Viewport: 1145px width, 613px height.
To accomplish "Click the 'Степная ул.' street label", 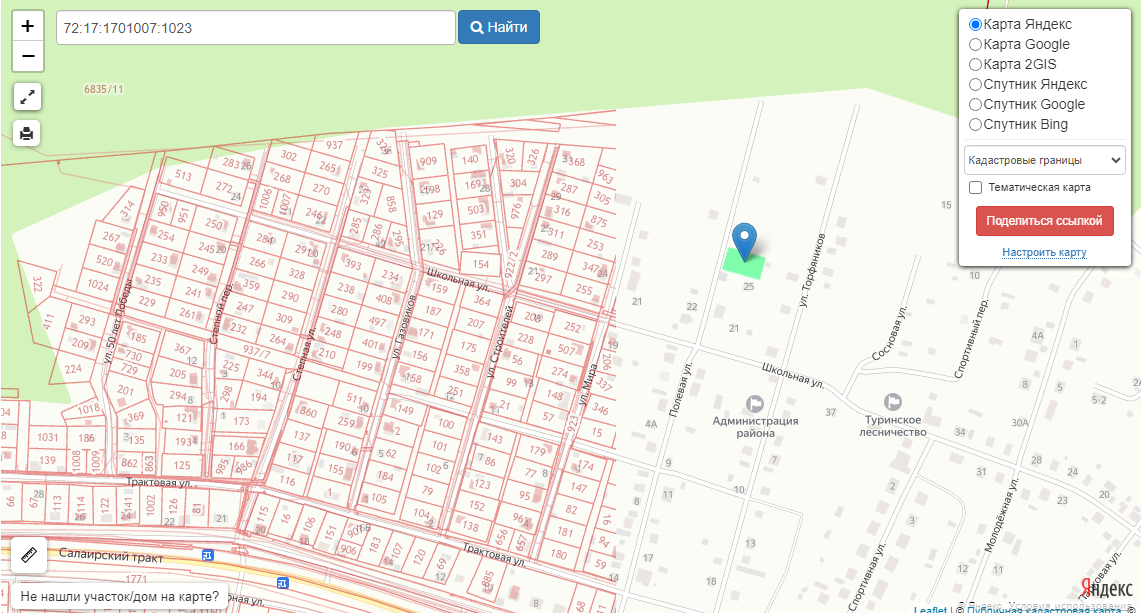I will [304, 354].
